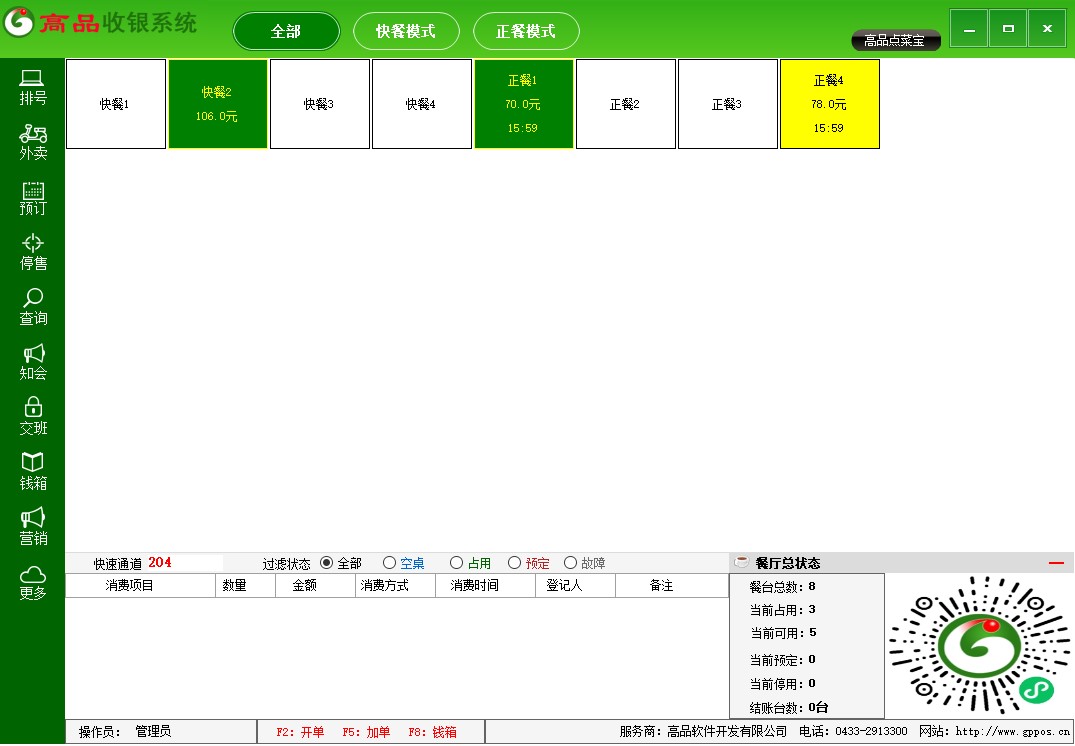1075x746 pixels.
Task: Select the 停售 stop-sale icon
Action: (33, 244)
